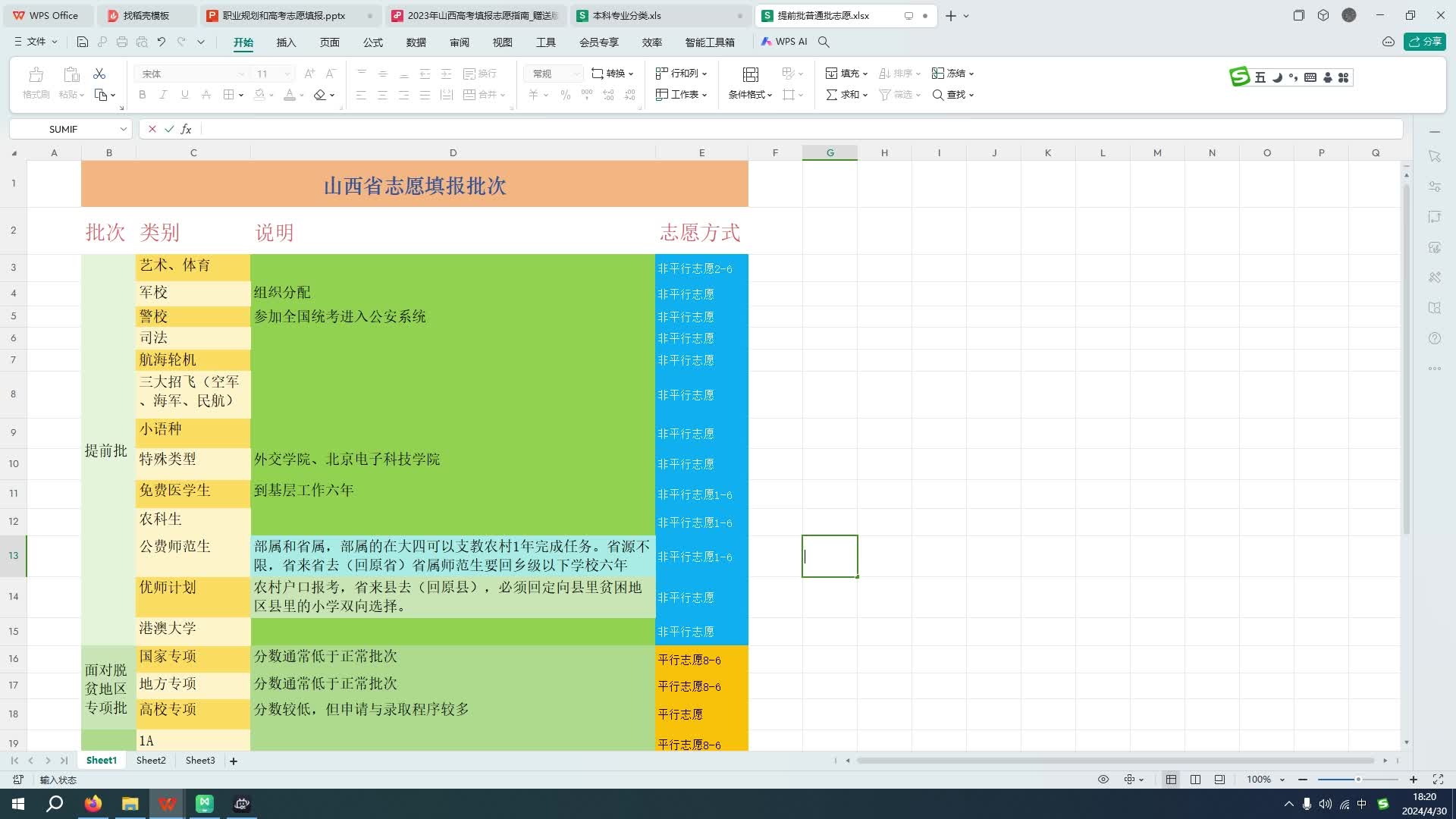Expand the font family dropdown
Screen dimensions: 1456x819
[241, 74]
